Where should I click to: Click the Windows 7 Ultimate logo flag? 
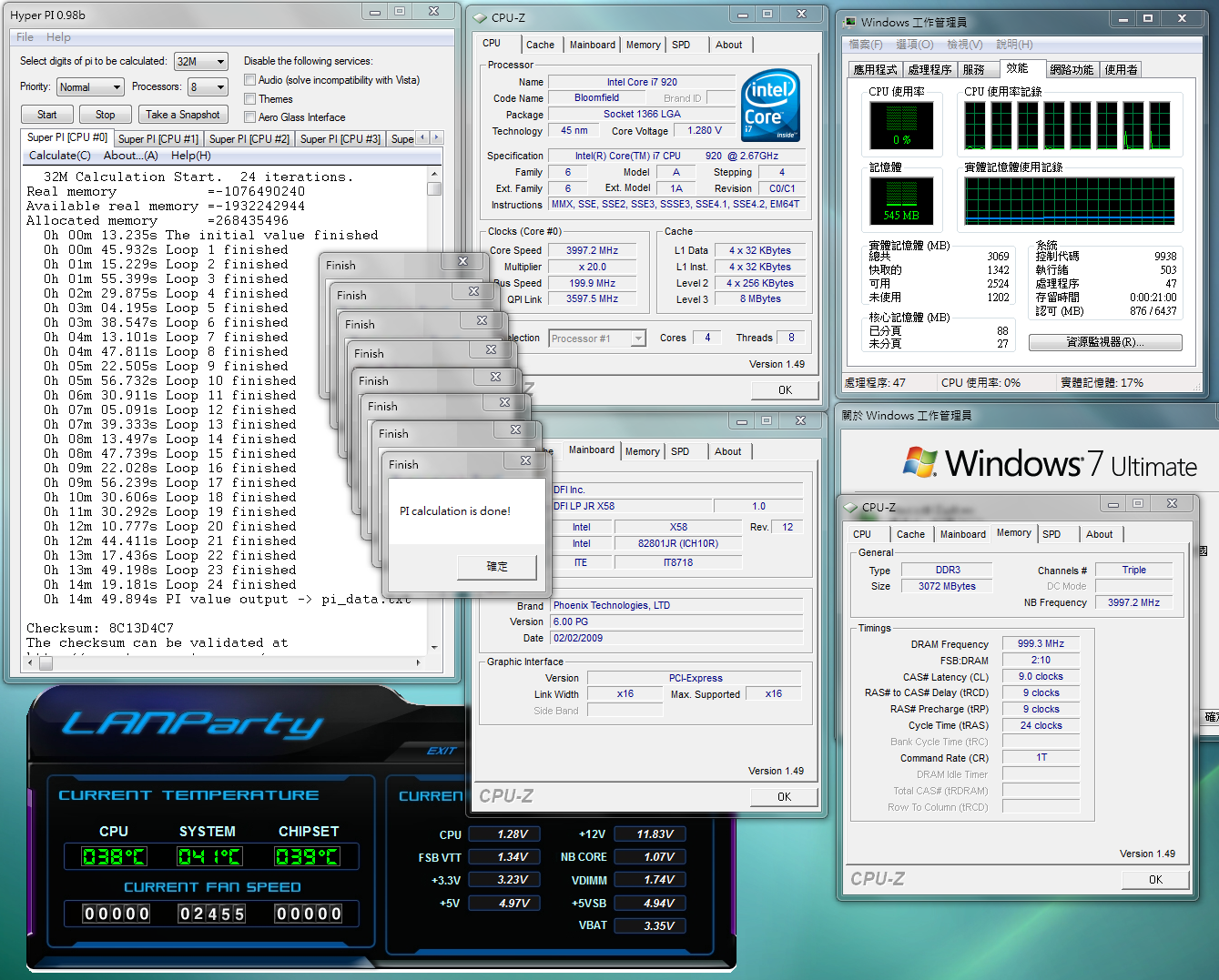[920, 462]
